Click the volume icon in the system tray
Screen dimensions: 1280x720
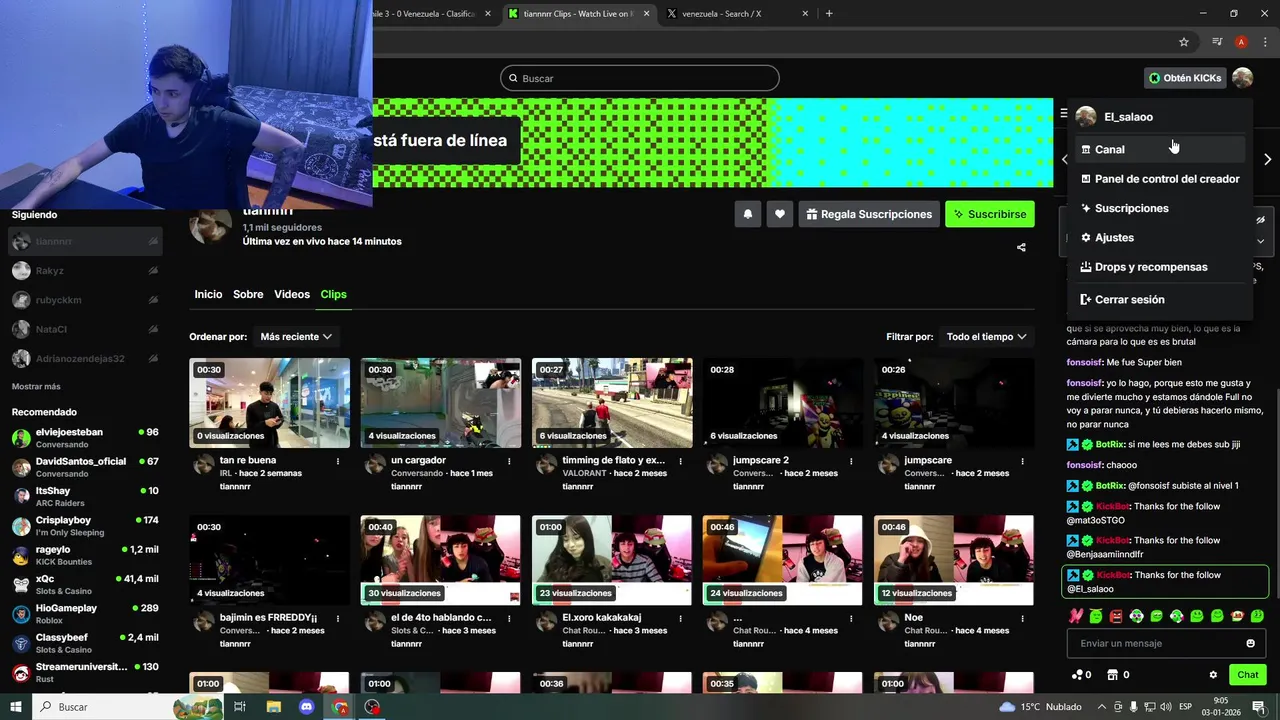point(1167,707)
